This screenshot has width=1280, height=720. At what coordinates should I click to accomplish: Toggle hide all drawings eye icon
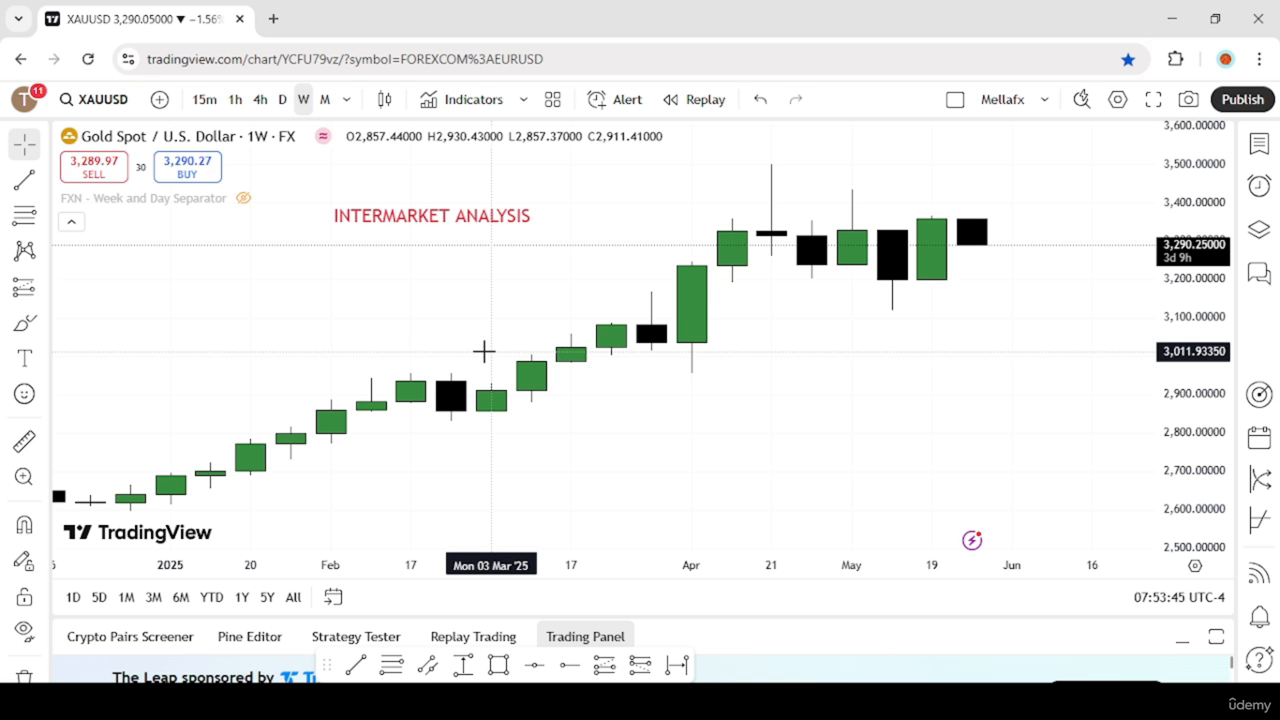click(x=25, y=629)
